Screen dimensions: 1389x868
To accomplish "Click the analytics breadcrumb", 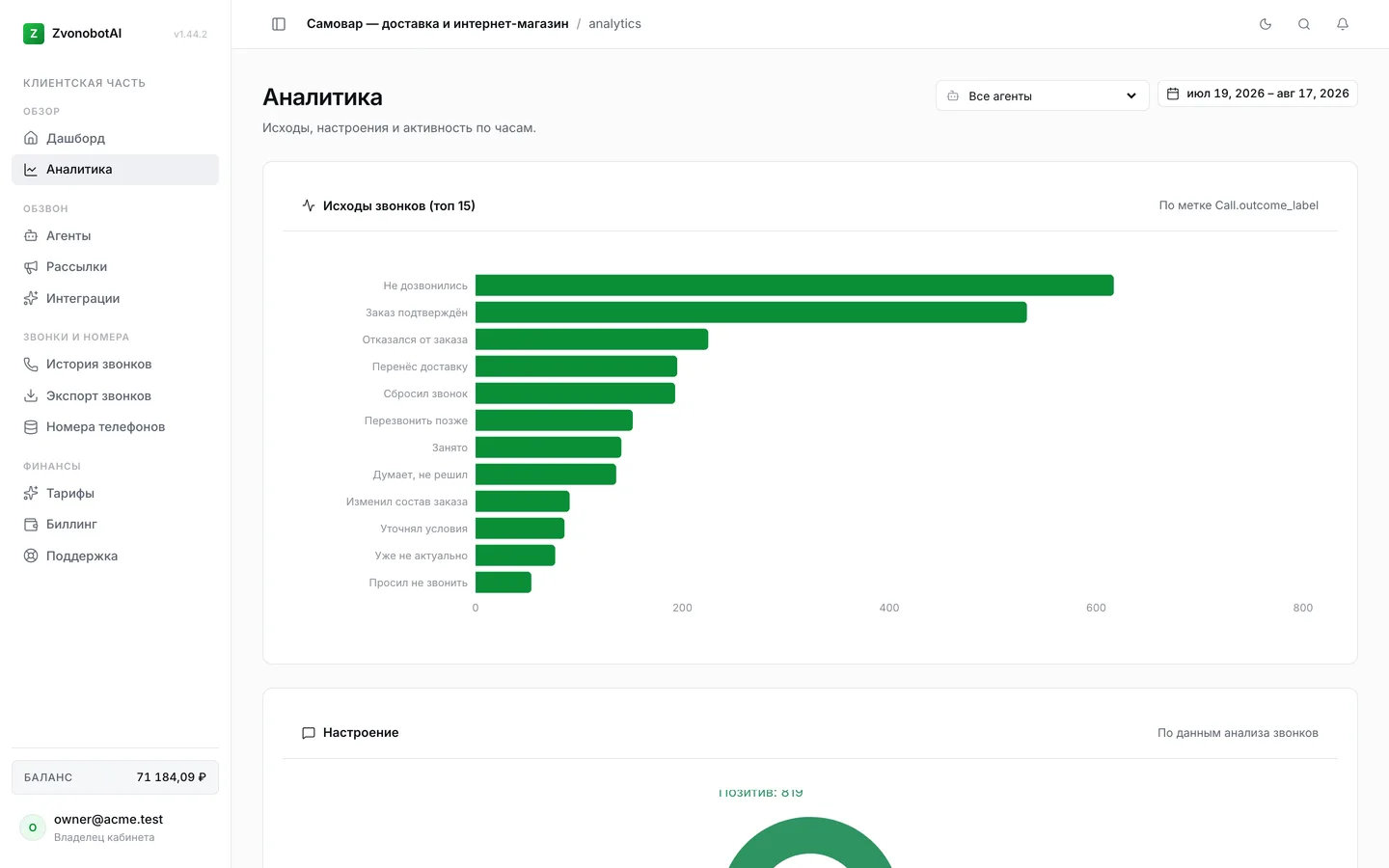I will [614, 24].
